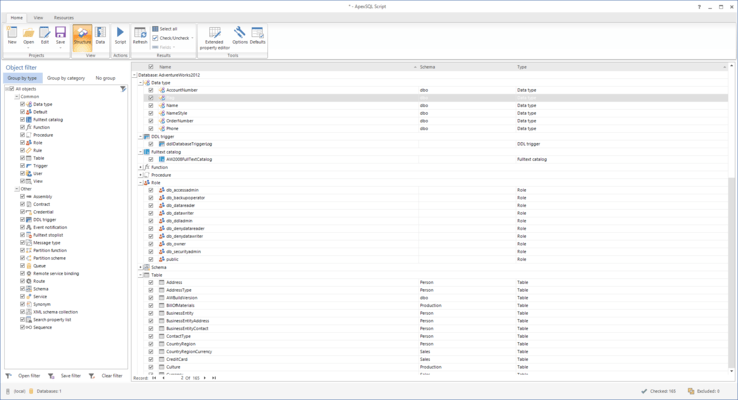Click the object filter funnel icon
Screen dimensions: 738x400
(123, 88)
